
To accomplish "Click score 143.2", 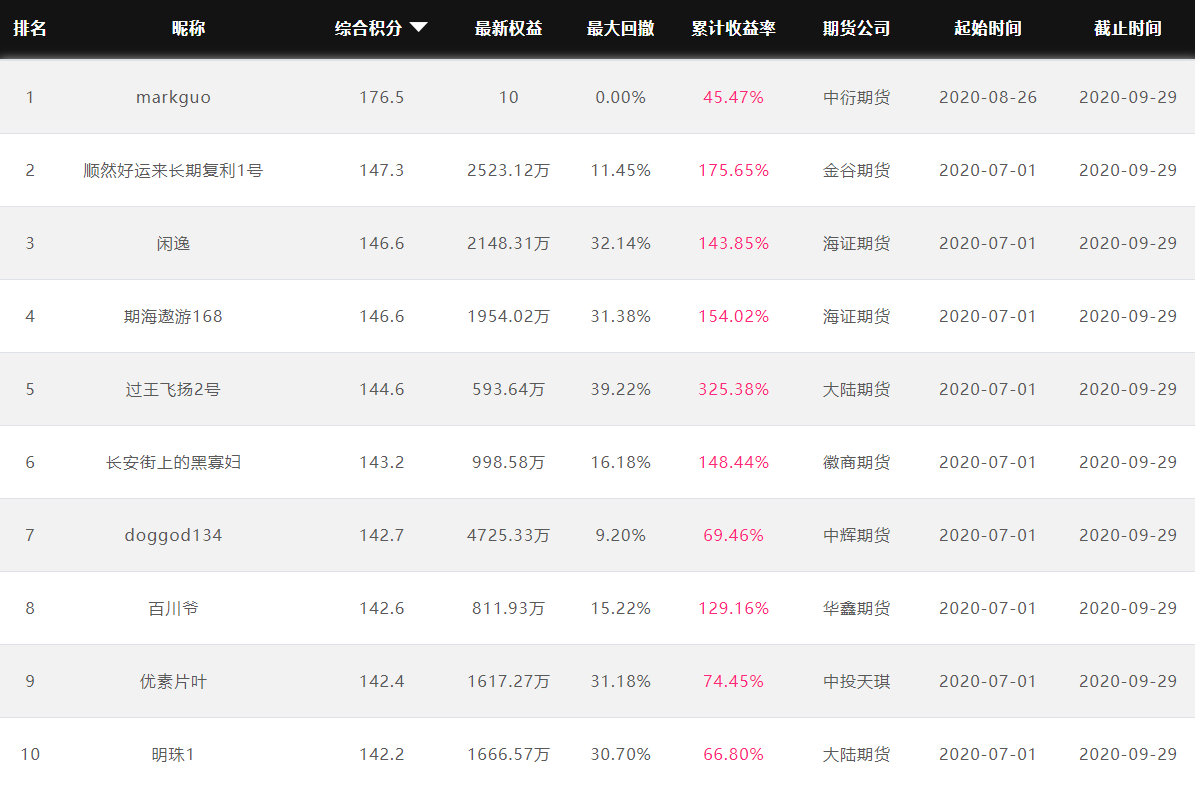I will [382, 462].
